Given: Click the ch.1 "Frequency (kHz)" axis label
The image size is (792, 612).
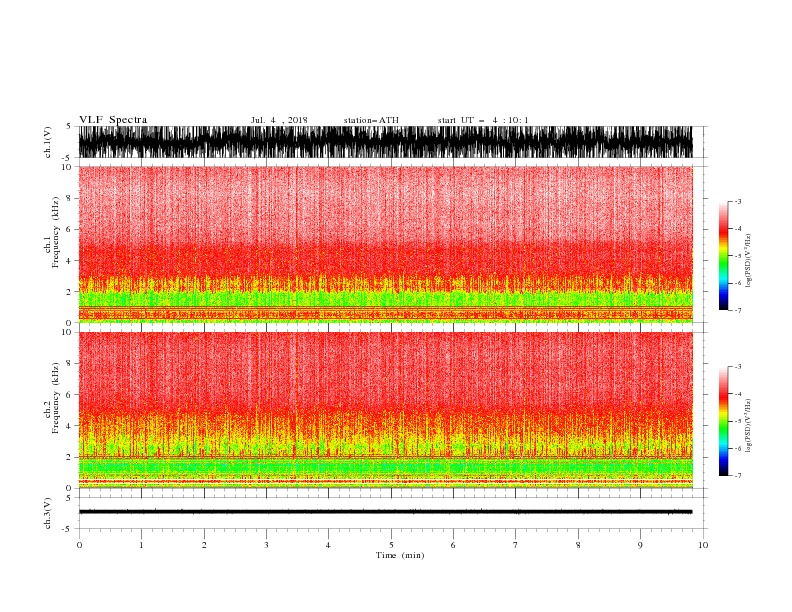Looking at the screenshot, I should tap(56, 233).
